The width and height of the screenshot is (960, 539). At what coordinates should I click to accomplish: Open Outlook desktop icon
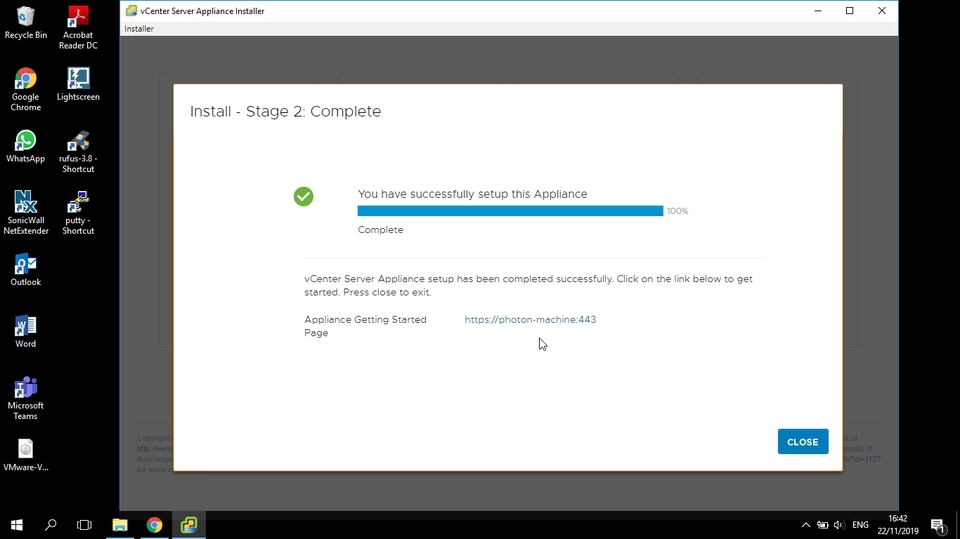[x=26, y=270]
